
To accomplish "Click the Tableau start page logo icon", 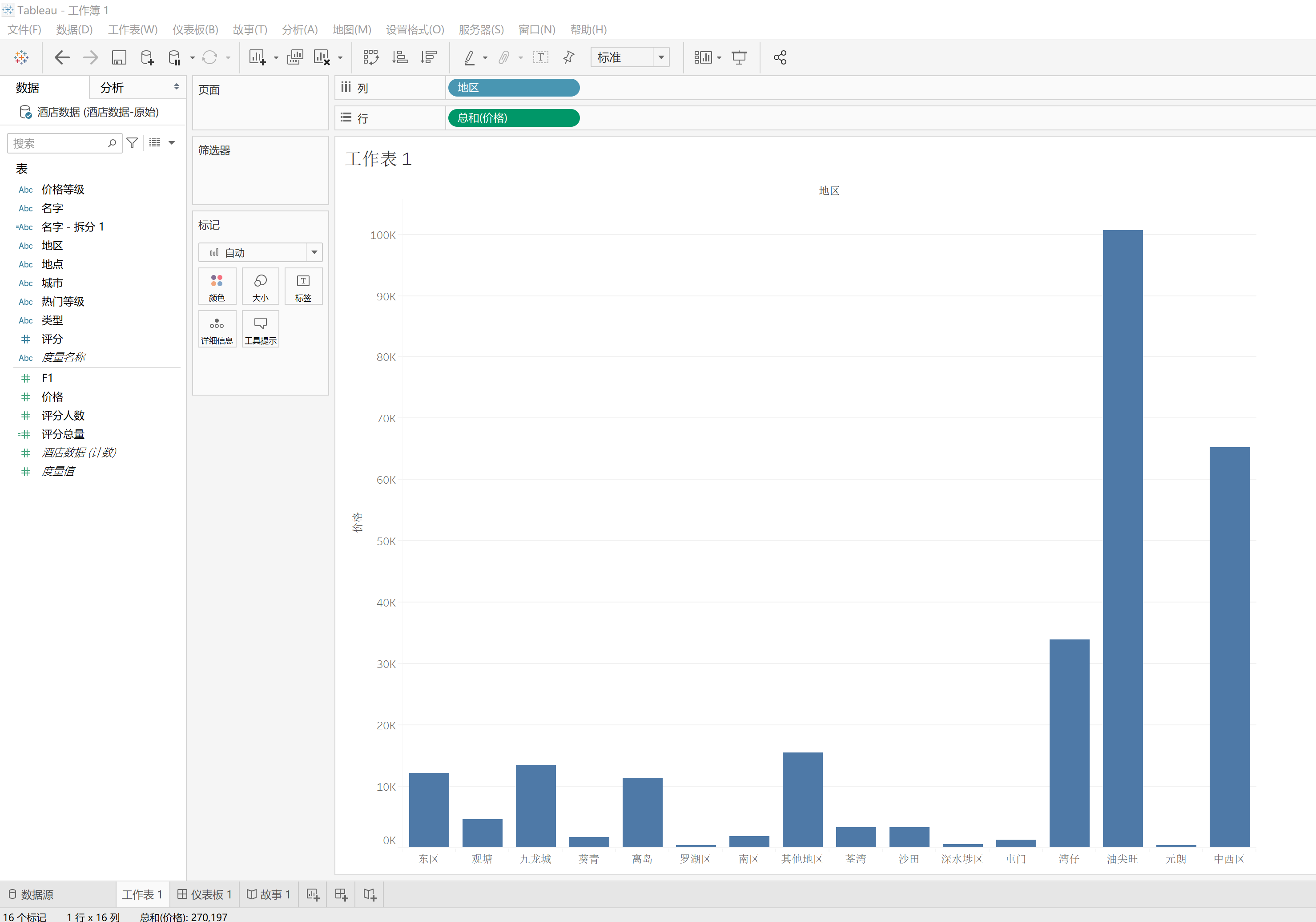I will pos(22,57).
